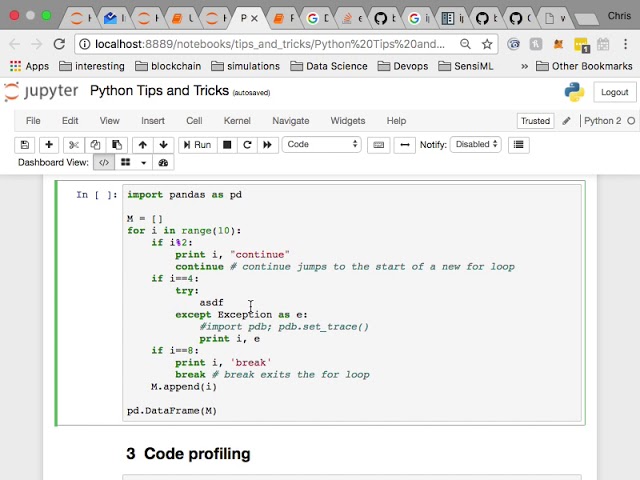Expand the dashboard layout dropdown arrow

(x=144, y=162)
